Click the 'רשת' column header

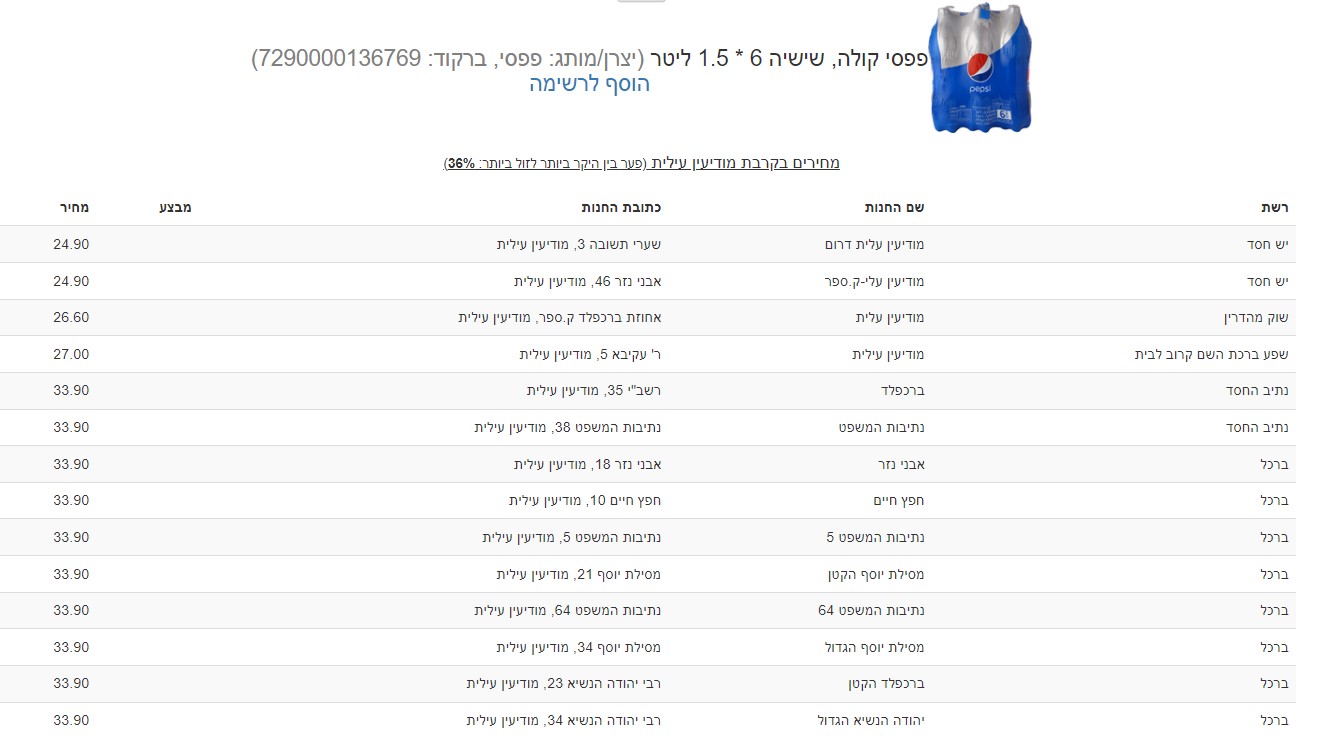pyautogui.click(x=1275, y=208)
